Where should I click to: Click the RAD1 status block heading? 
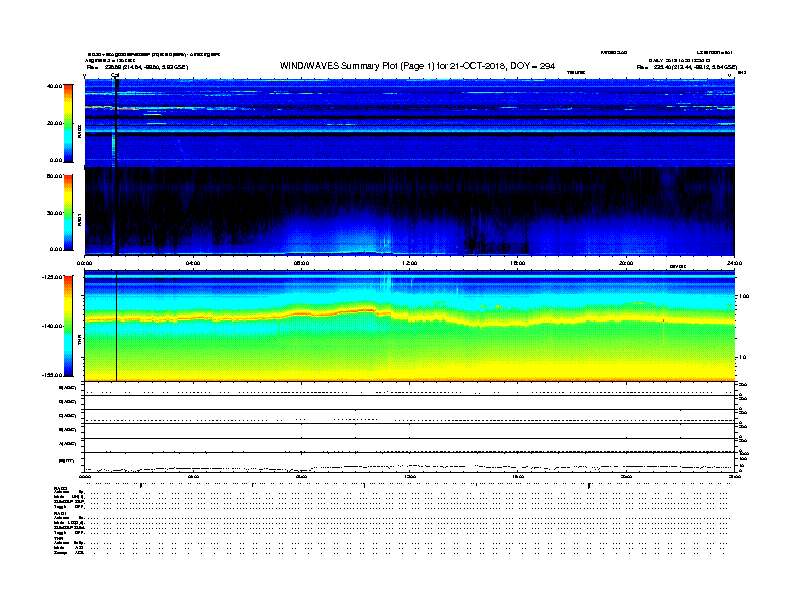point(60,513)
